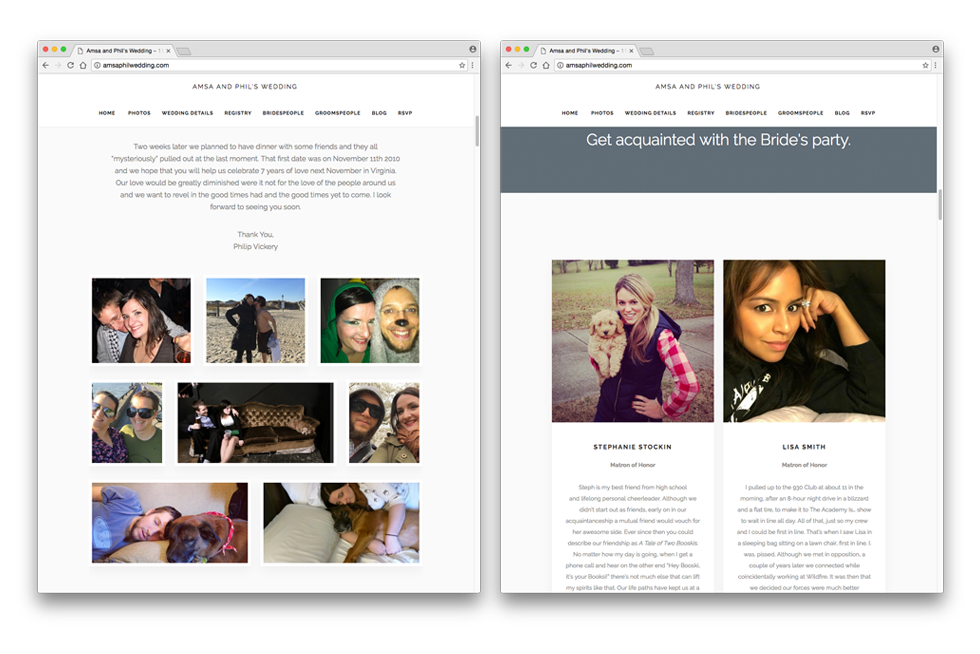Open REGISTRY in the right window site menu
Image resolution: width=980 pixels, height=654 pixels.
[x=701, y=113]
